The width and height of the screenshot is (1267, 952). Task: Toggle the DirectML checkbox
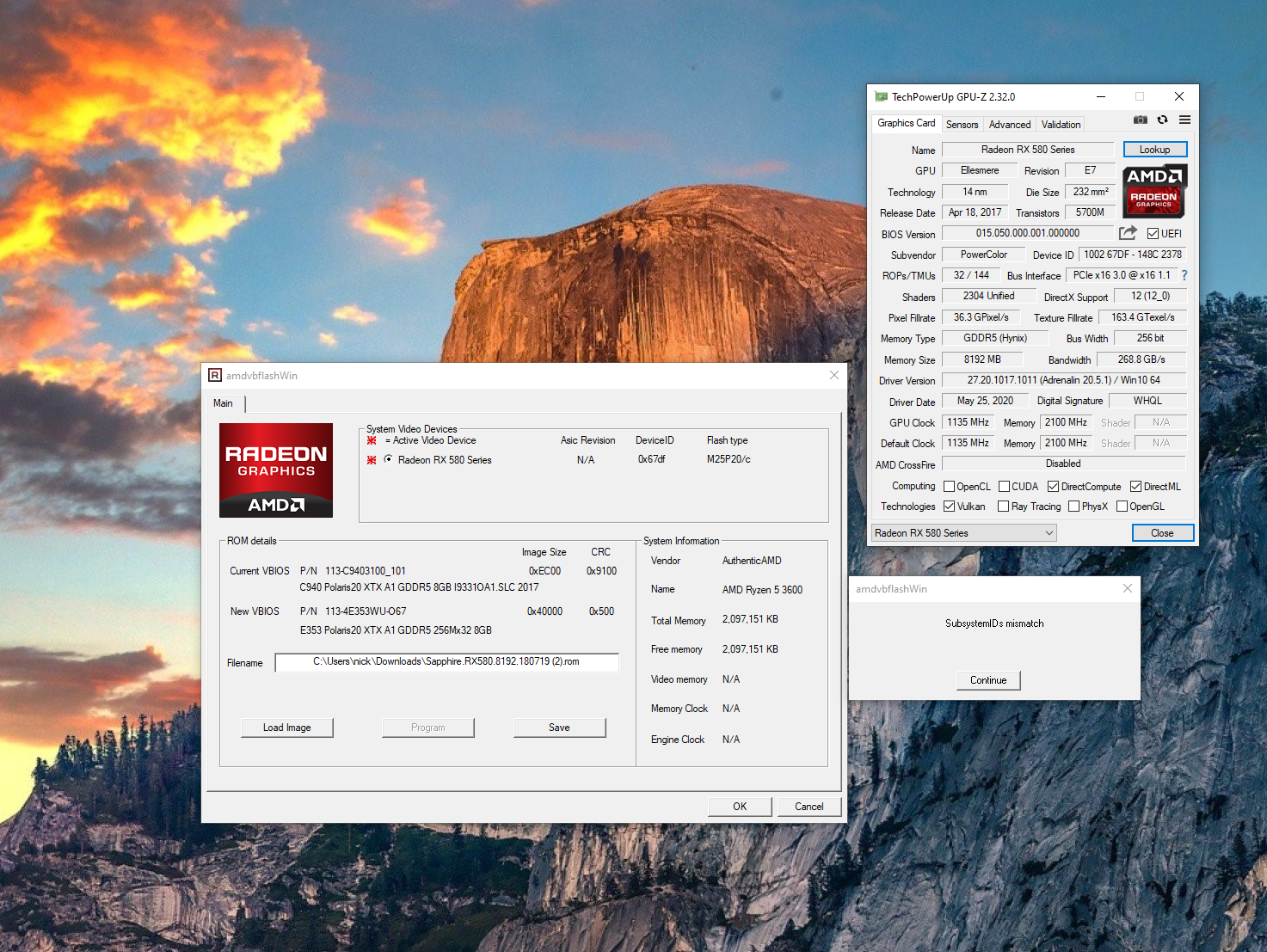point(1135,487)
